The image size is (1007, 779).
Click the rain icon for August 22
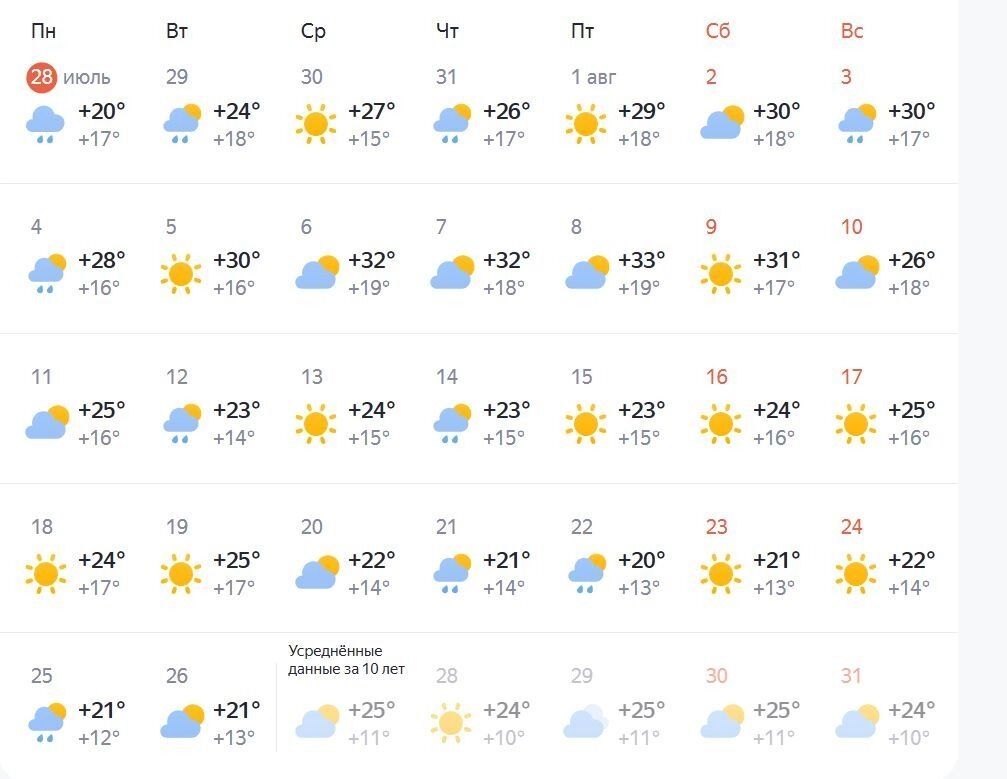[586, 573]
